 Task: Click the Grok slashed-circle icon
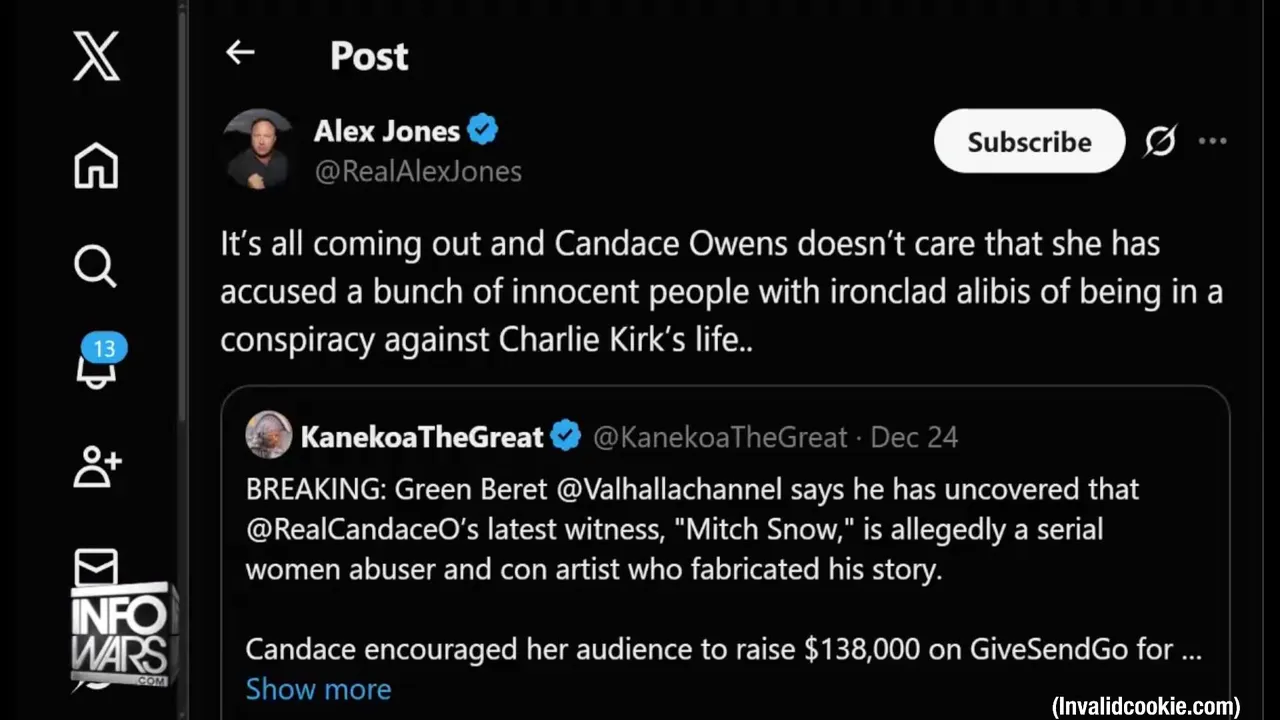[x=1160, y=141]
